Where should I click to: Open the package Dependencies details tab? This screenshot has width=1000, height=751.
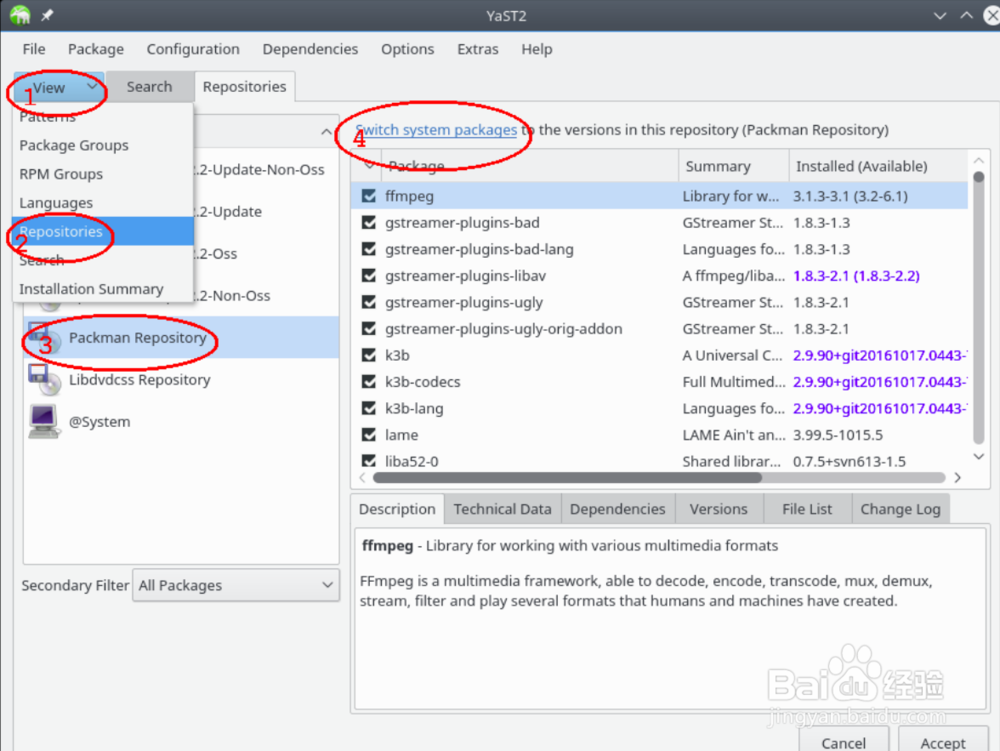click(617, 509)
